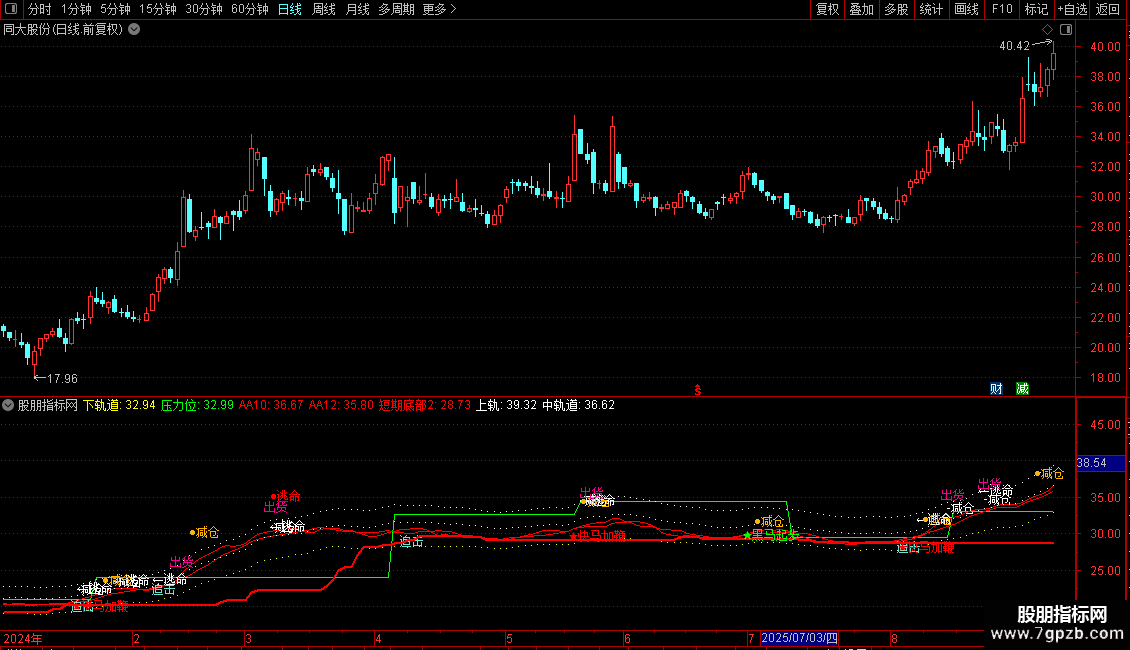Click the 25.00 indicator axis label
The width and height of the screenshot is (1130, 650).
[x=1105, y=571]
